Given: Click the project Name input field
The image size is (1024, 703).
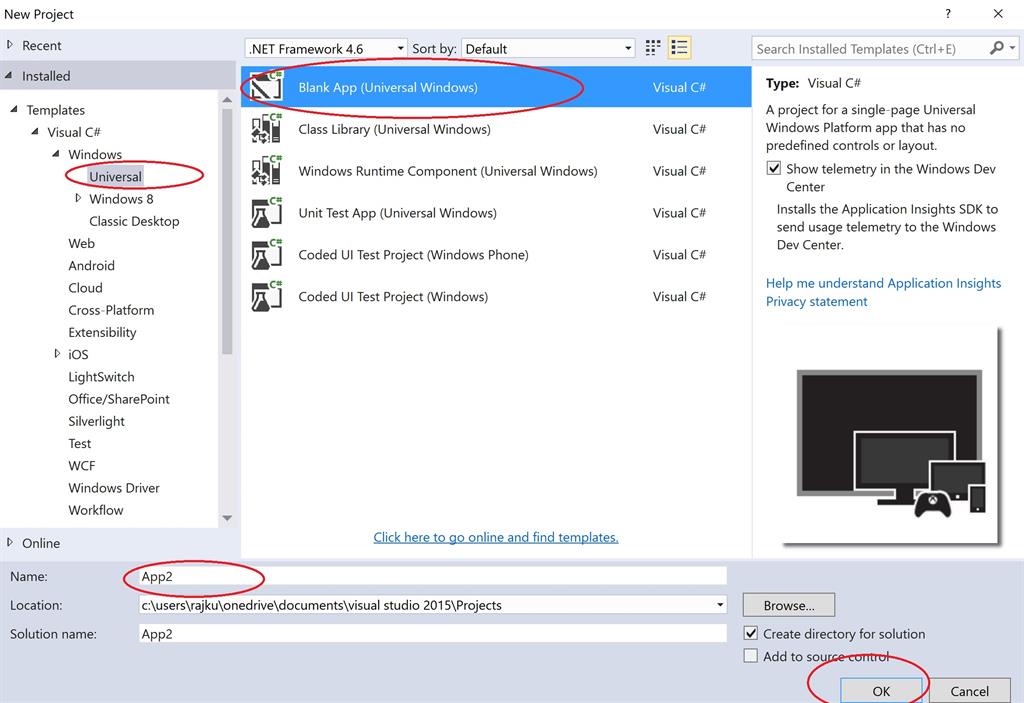Looking at the screenshot, I should click(x=432, y=576).
